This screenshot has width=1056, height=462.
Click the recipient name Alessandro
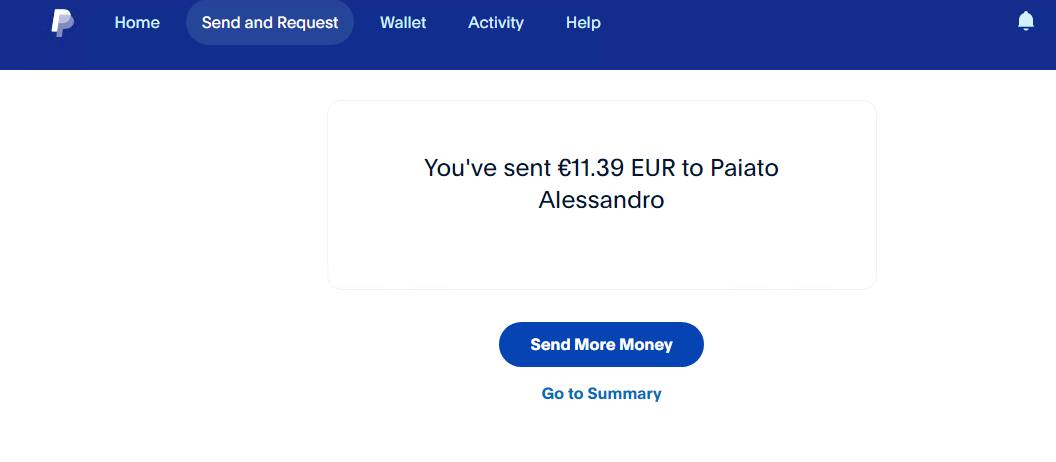[601, 200]
